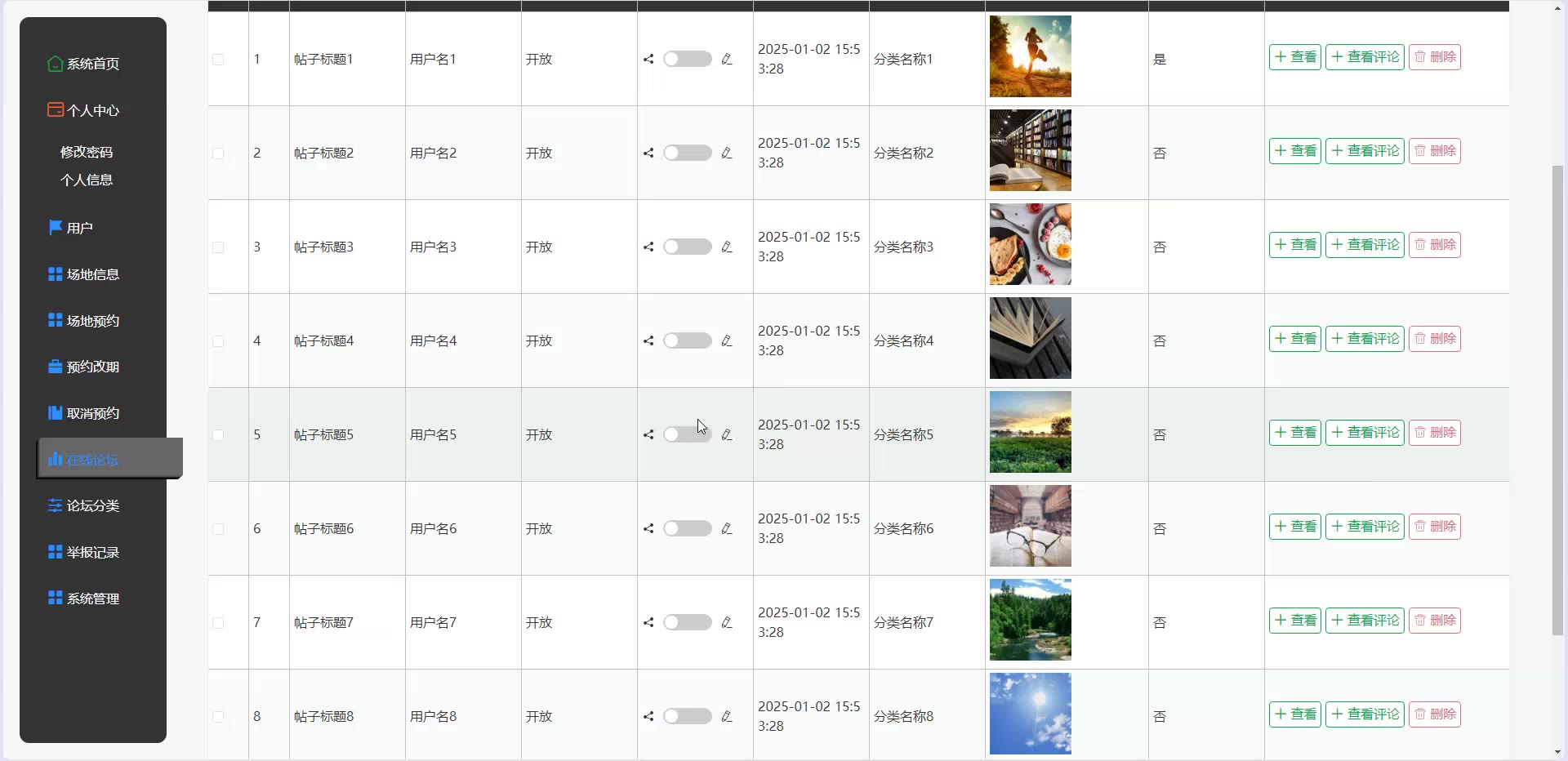Open the 个人信息 submenu item
1568x761 pixels.
[x=87, y=180]
